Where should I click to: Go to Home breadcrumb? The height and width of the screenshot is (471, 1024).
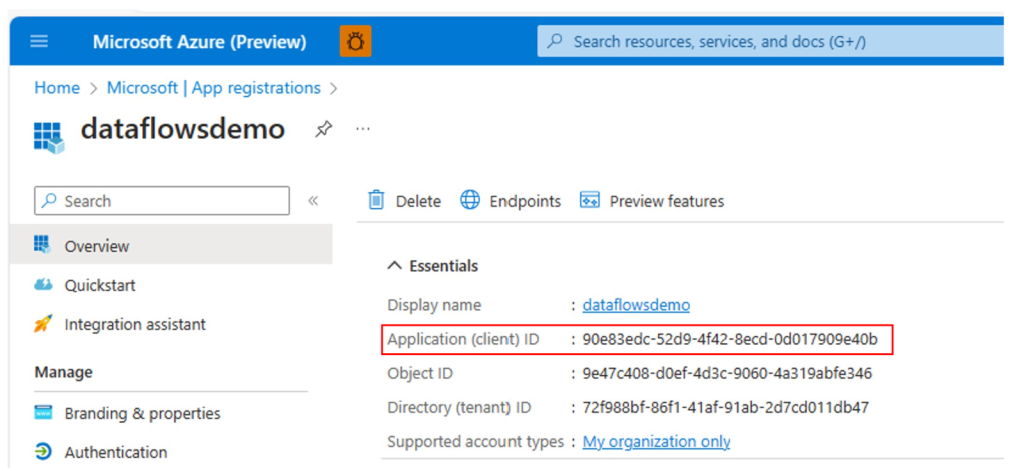(57, 88)
